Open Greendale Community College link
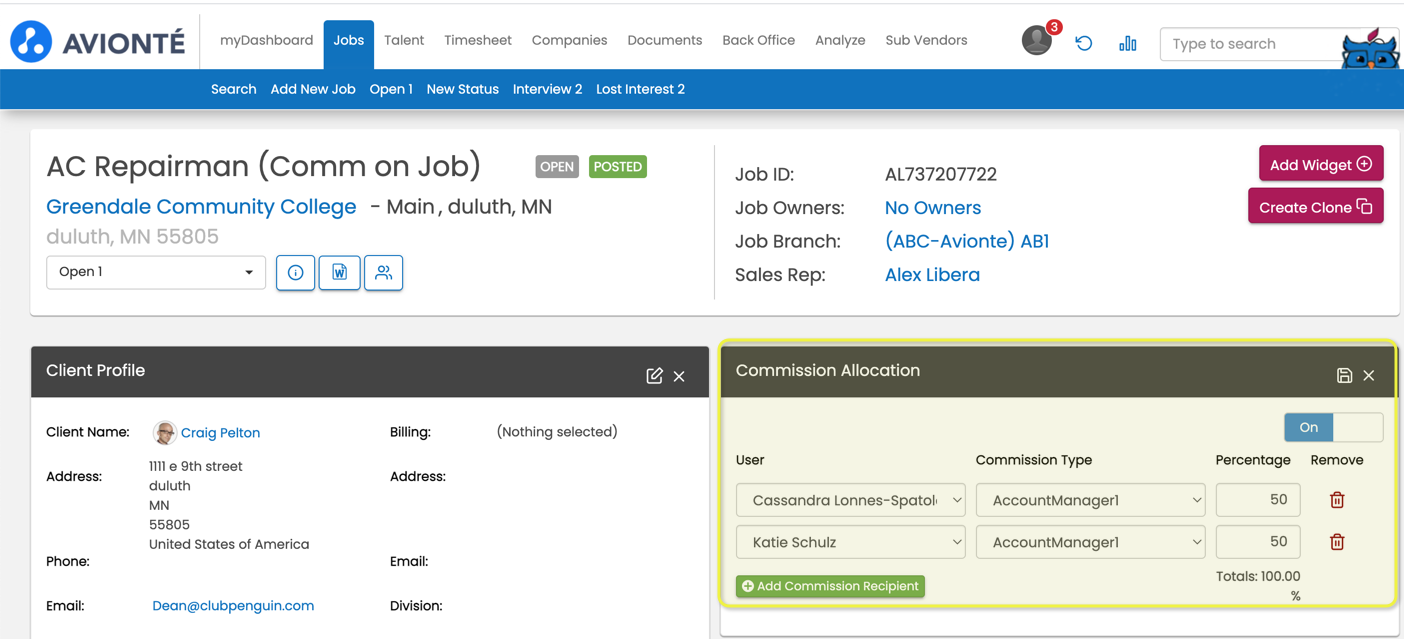Image resolution: width=1404 pixels, height=639 pixels. pyautogui.click(x=201, y=207)
